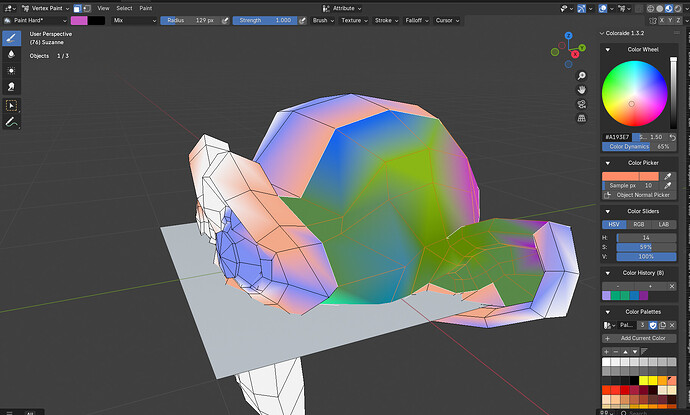Switch sliders to RGB tab
Screen dimensions: 690x415
pyautogui.click(x=639, y=224)
